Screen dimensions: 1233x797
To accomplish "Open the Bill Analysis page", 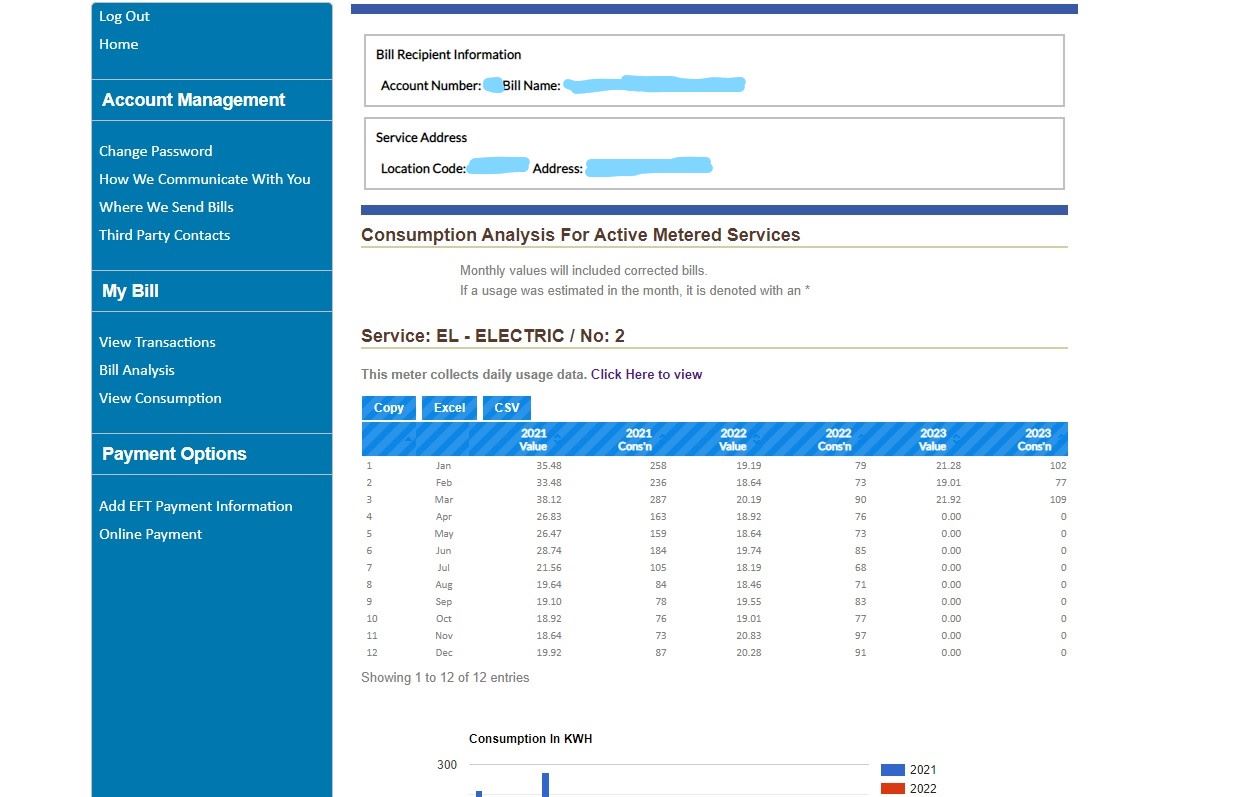I will [x=136, y=370].
